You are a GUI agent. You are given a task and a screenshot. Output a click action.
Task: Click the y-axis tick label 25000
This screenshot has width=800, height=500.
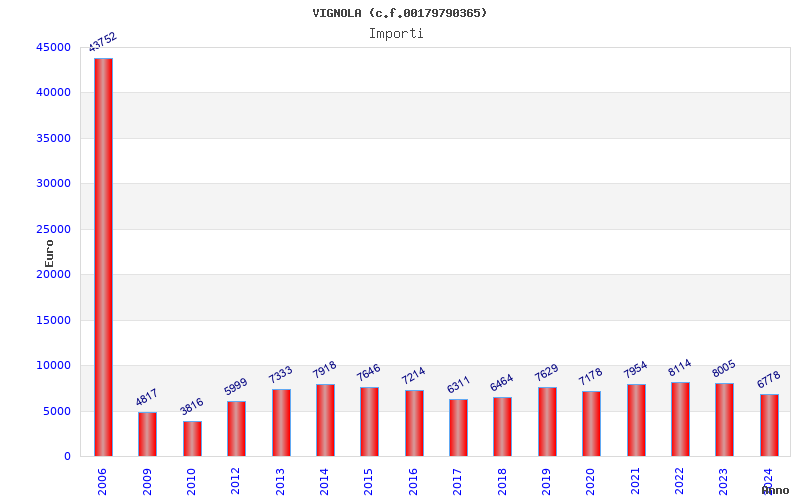[x=54, y=230]
